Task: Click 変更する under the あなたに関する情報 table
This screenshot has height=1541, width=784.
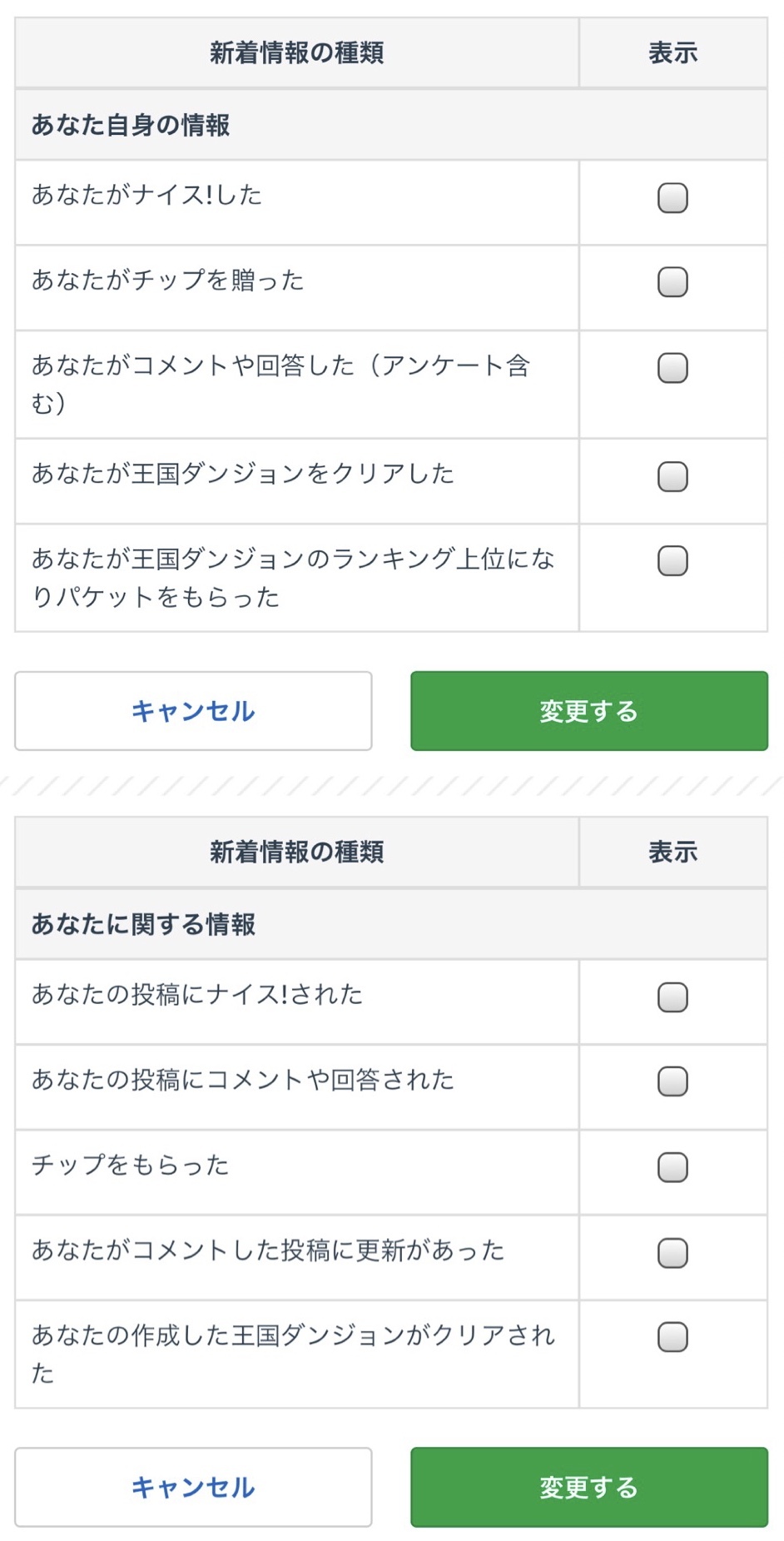Action: pos(588,1487)
